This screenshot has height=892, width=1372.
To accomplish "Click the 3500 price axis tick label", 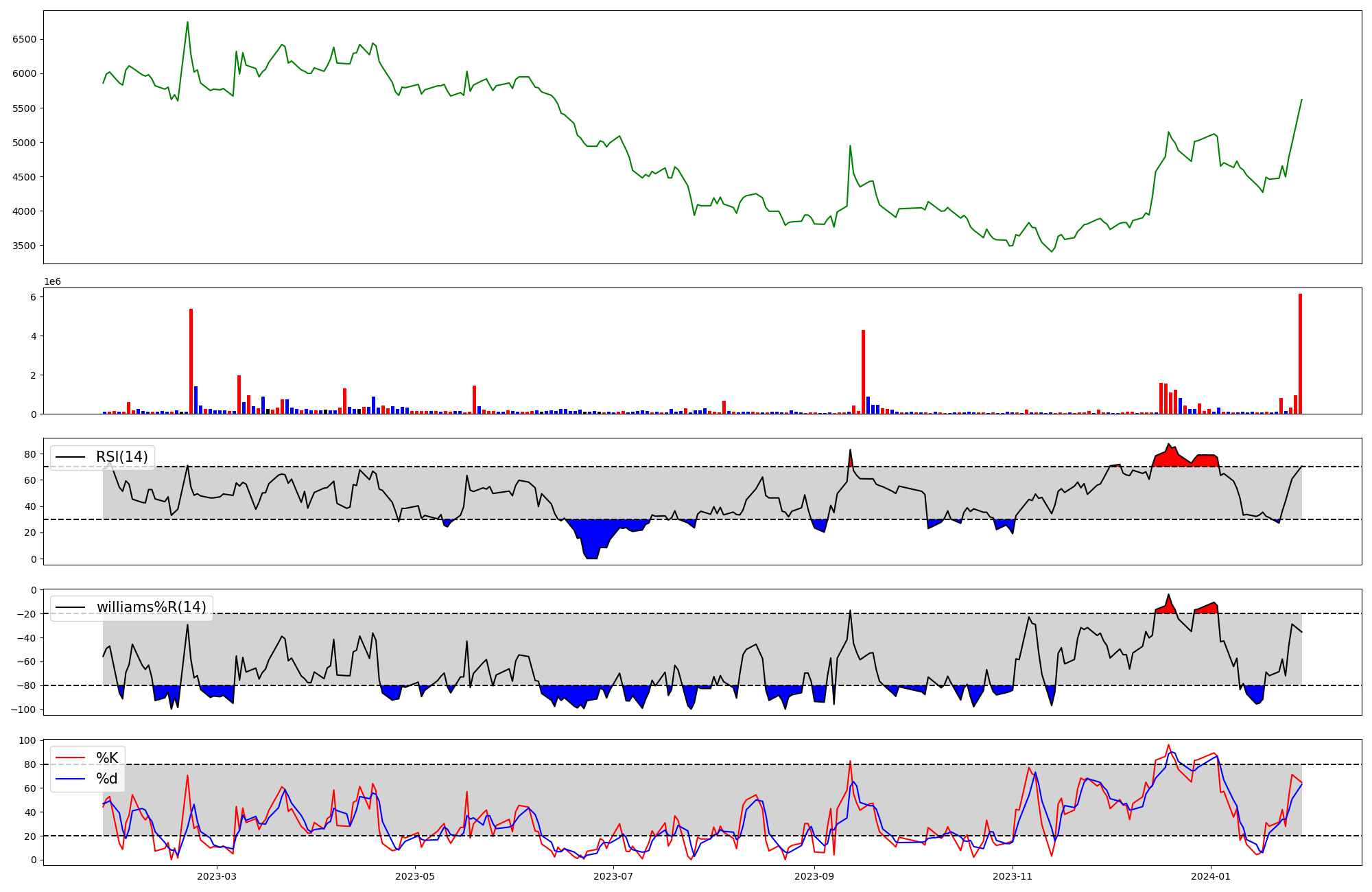I will [25, 246].
